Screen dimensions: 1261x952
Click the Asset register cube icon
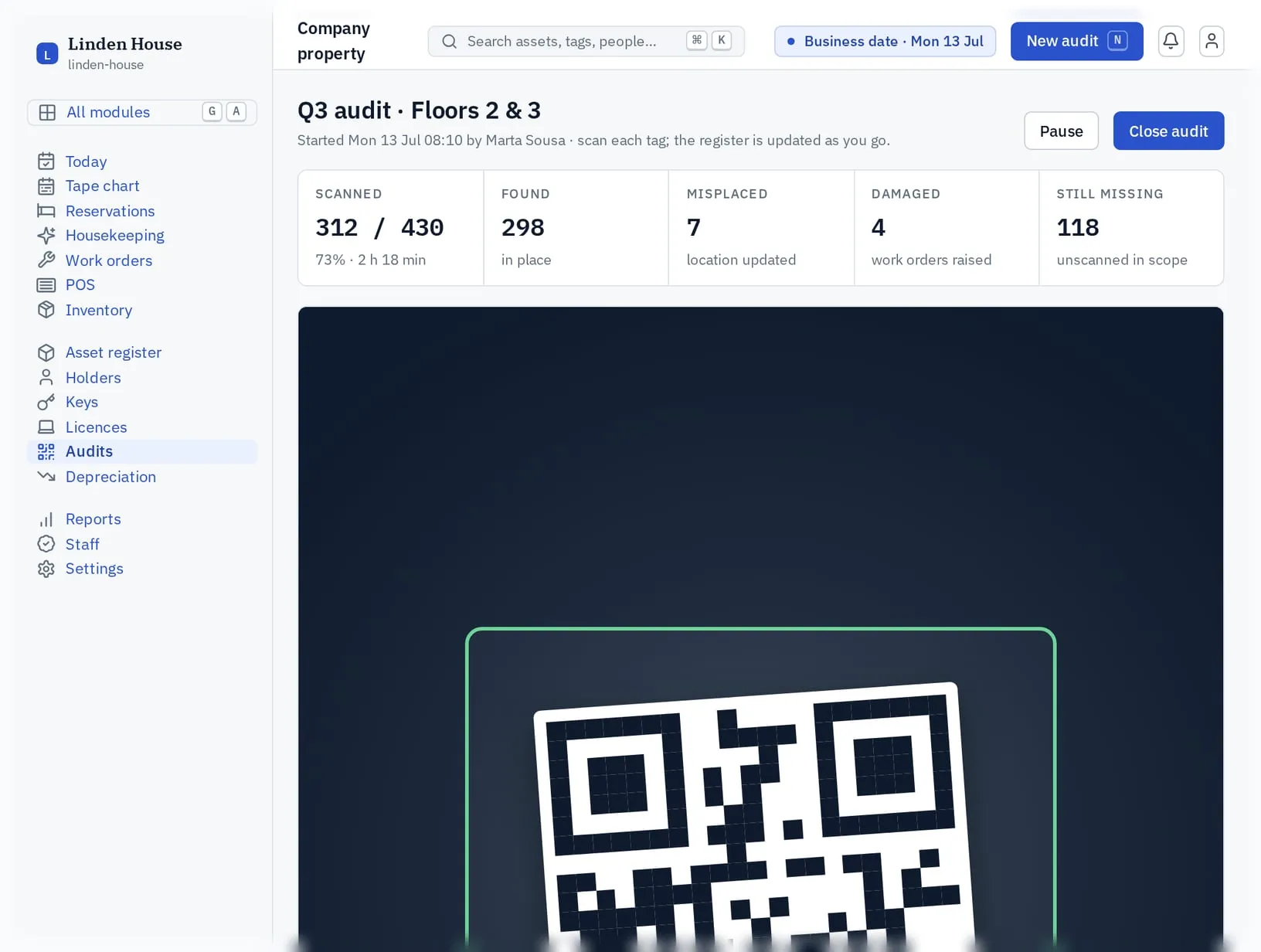(x=46, y=352)
